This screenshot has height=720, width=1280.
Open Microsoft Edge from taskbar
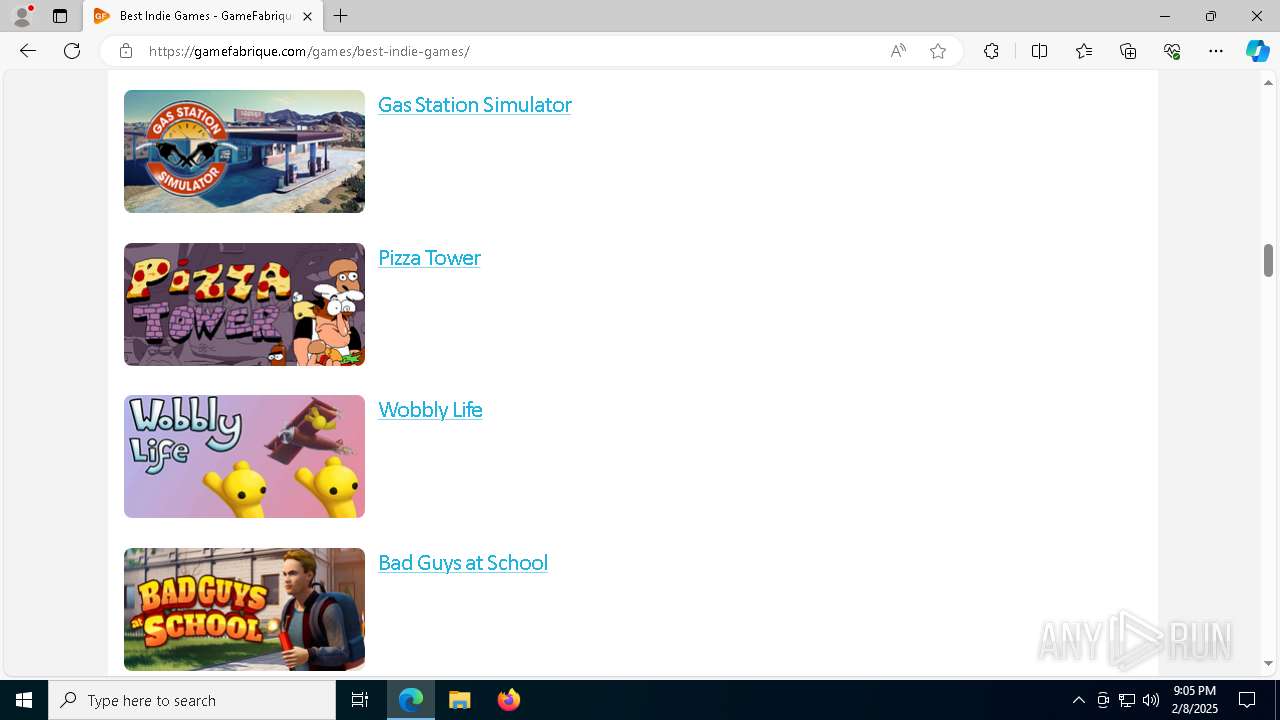click(x=411, y=700)
